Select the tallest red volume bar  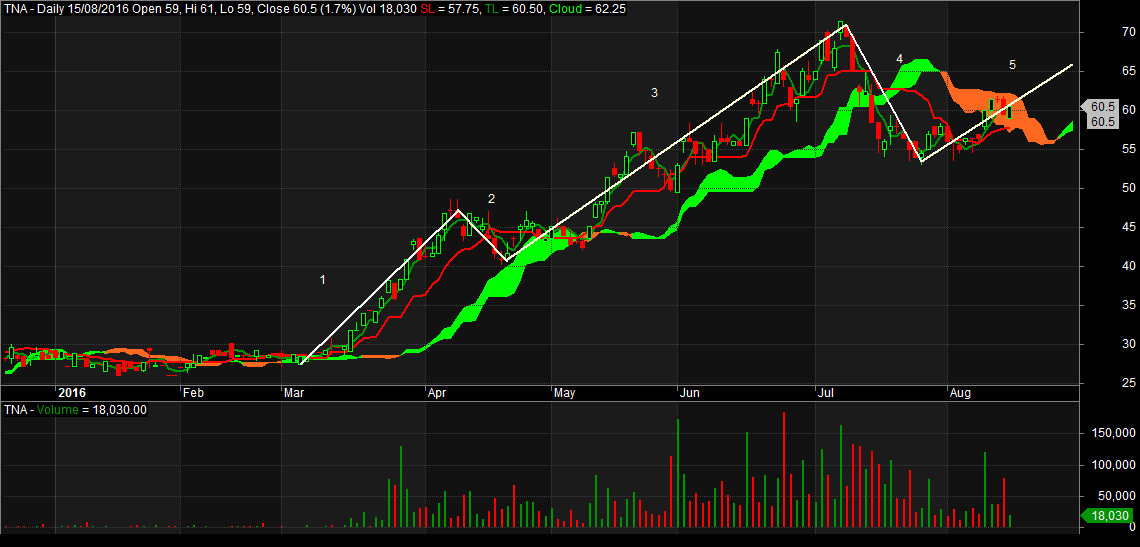point(783,469)
